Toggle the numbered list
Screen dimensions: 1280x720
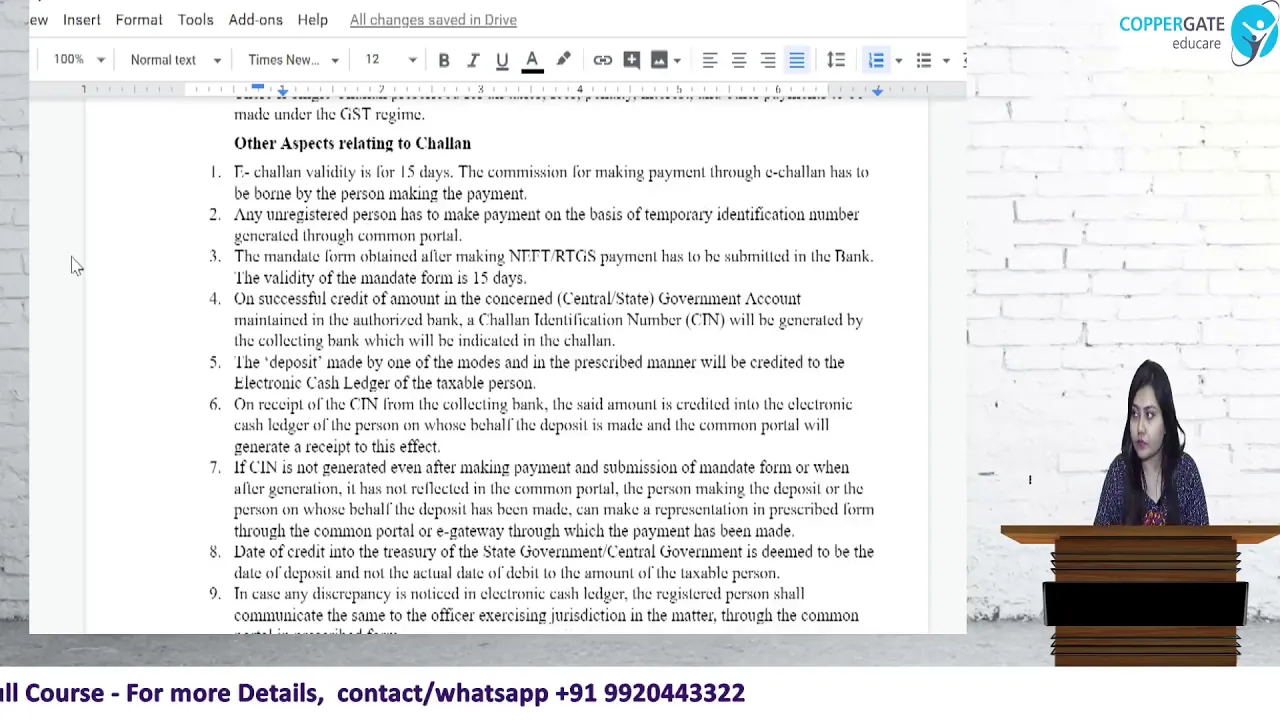pyautogui.click(x=876, y=60)
